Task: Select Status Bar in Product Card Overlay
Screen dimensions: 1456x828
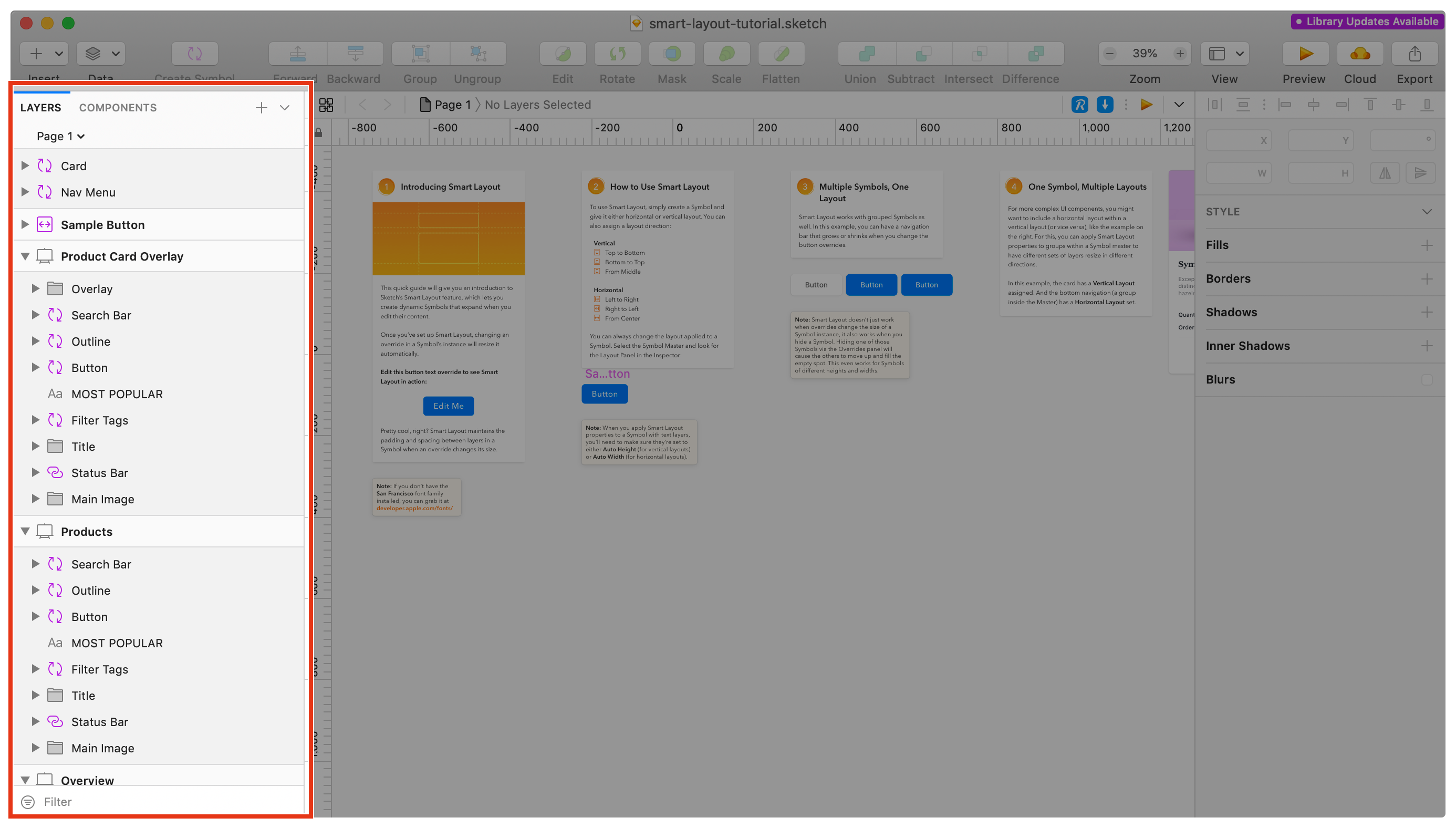Action: [159, 472]
